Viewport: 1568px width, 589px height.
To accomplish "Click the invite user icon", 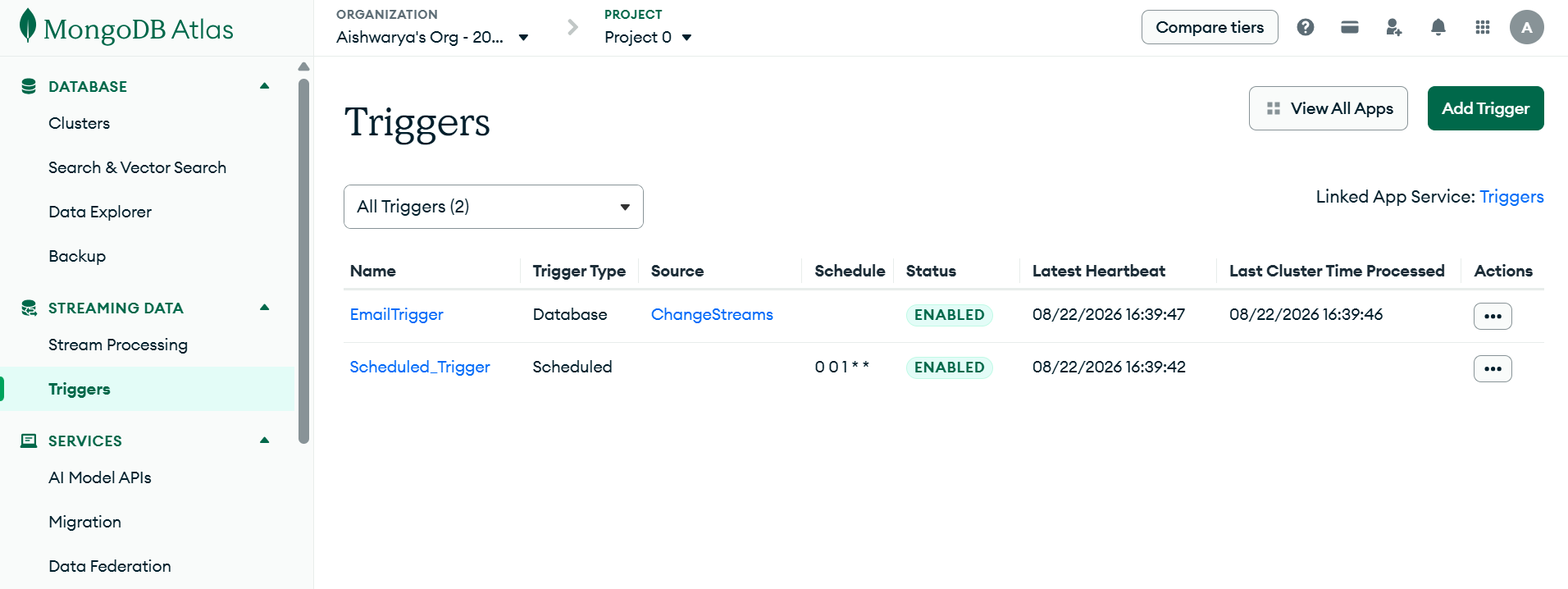I will coord(1394,27).
